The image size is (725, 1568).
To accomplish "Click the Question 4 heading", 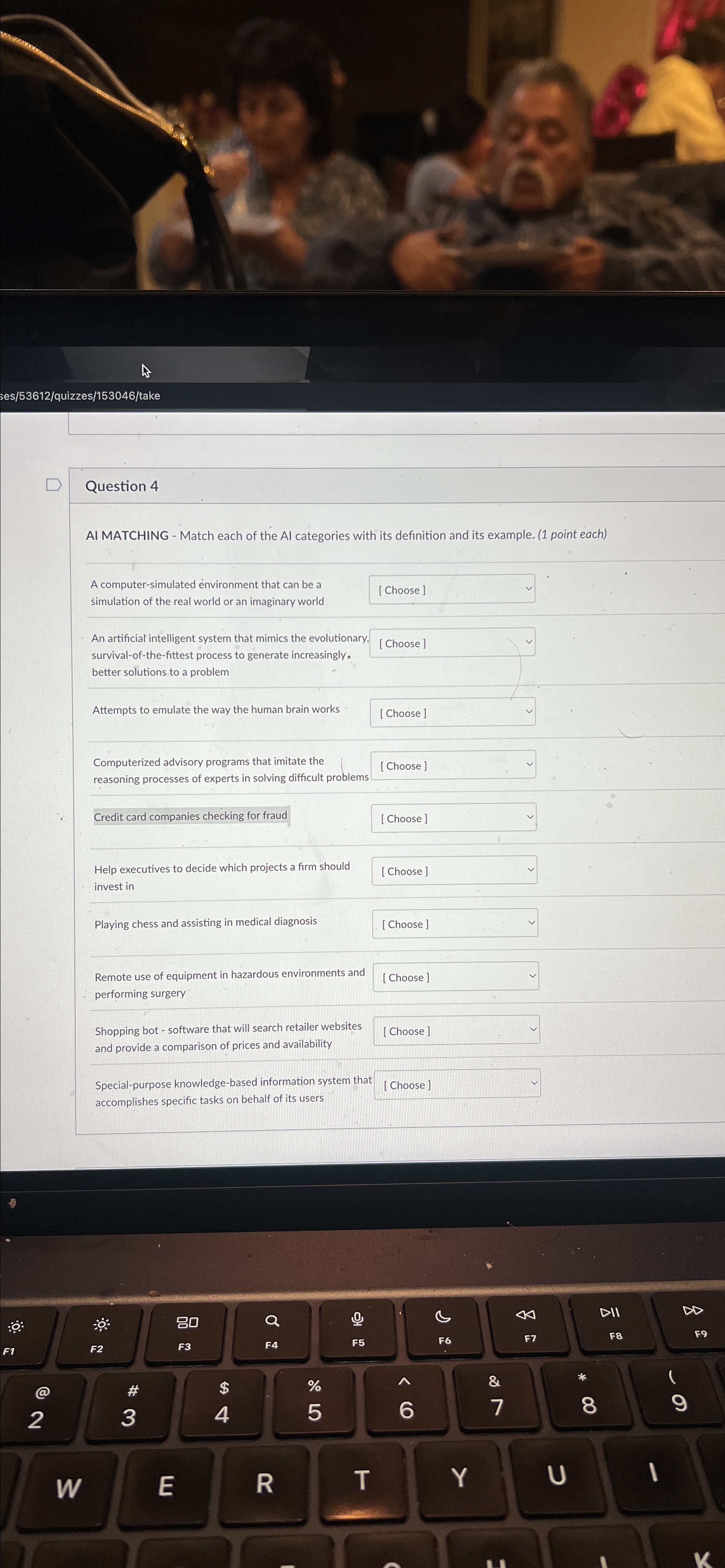I will click(x=122, y=486).
